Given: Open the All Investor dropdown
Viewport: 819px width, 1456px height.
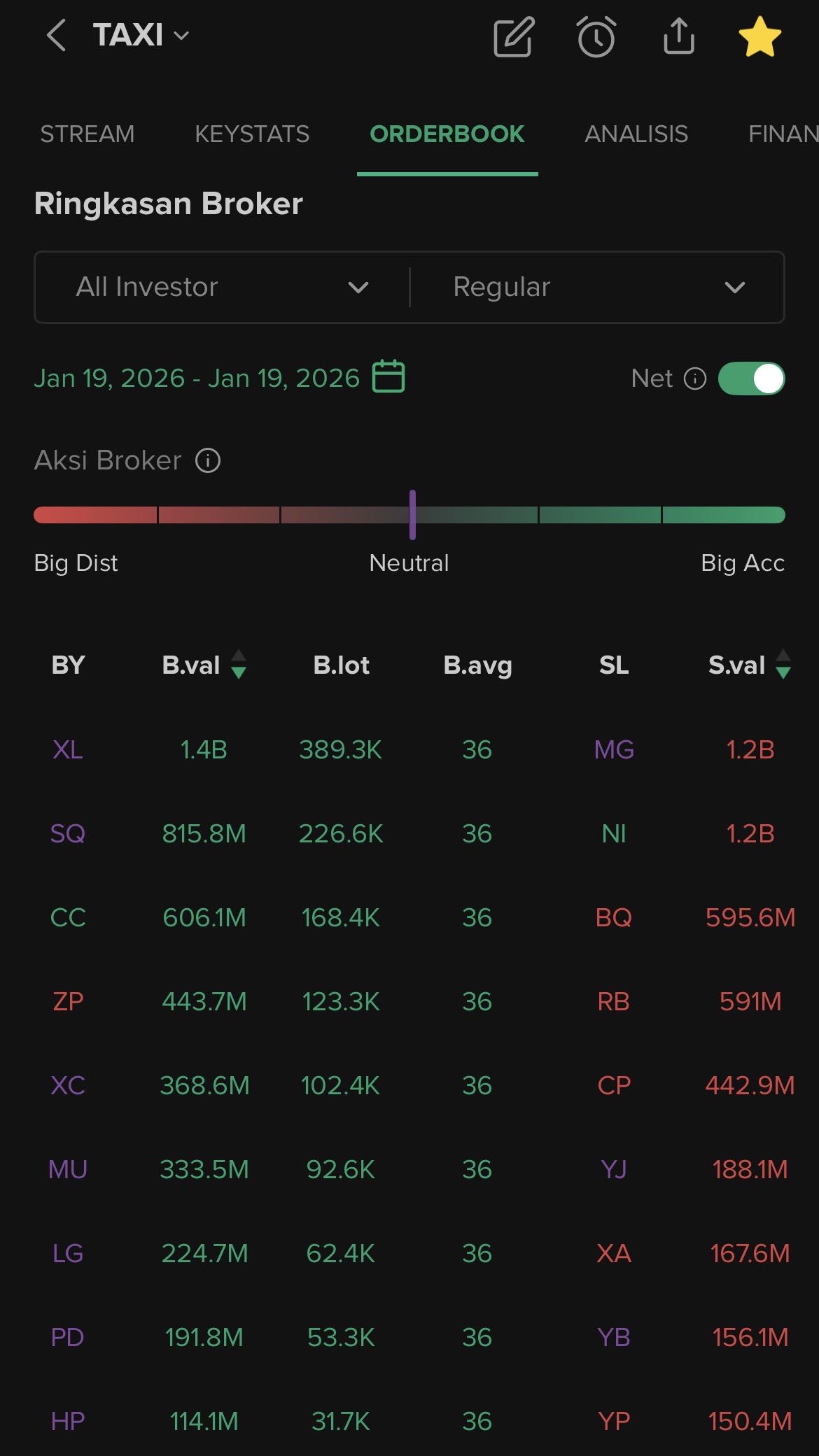Looking at the screenshot, I should tap(222, 287).
